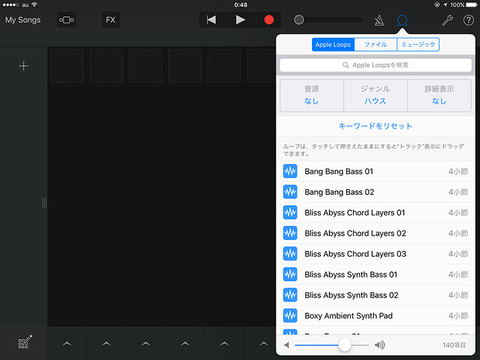Screen dimensions: 480x360
Task: Open the 詳細表示 descriptors filter
Action: [x=439, y=95]
